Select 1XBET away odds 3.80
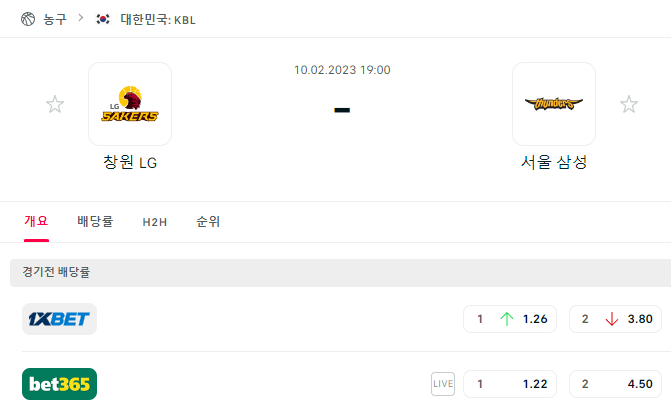The image size is (671, 409). [615, 319]
